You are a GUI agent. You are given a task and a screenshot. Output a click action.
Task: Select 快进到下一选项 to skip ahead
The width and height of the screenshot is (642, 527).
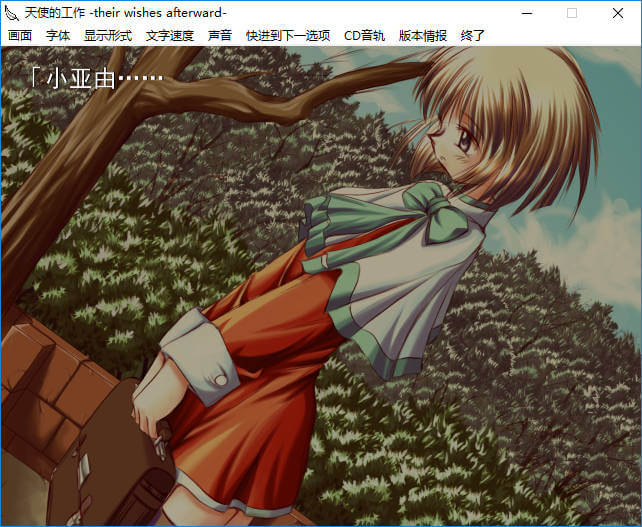(x=288, y=35)
